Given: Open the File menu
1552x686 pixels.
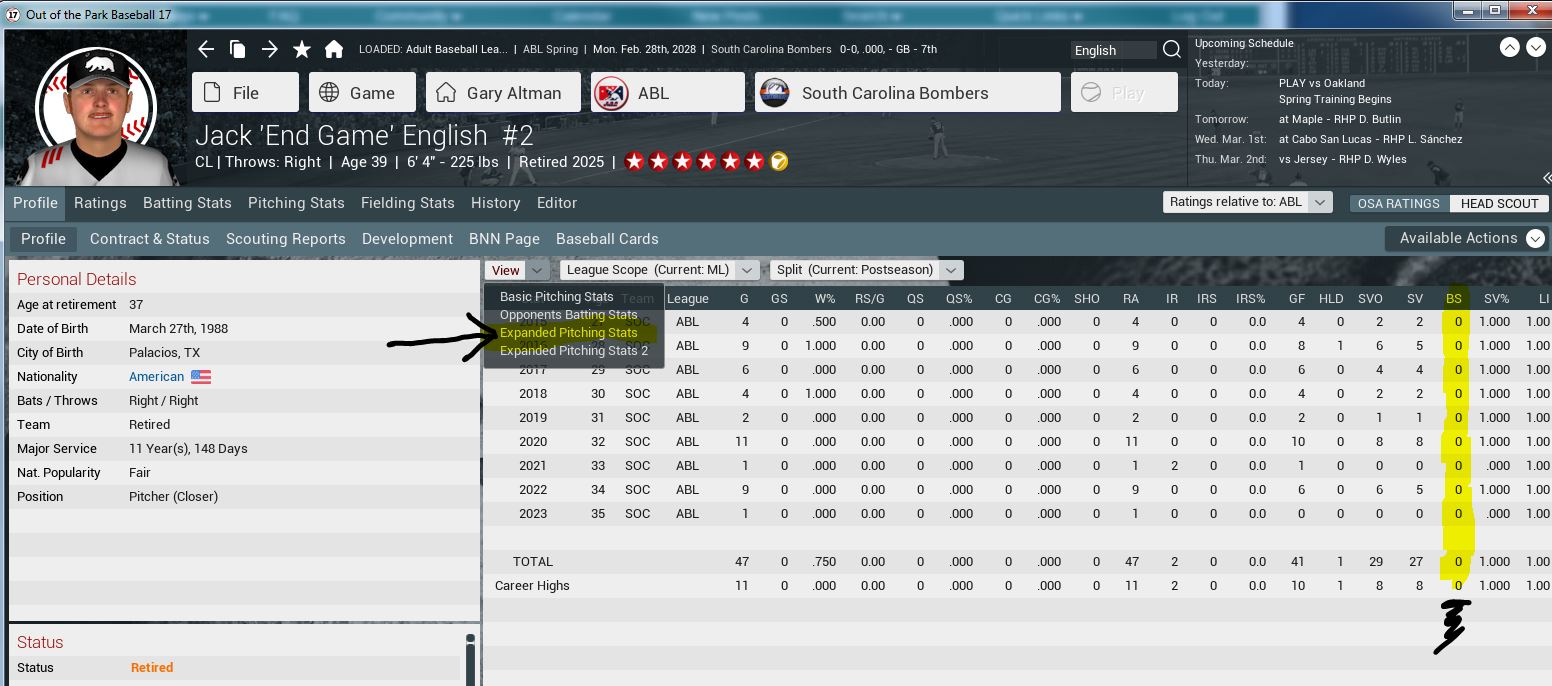Looking at the screenshot, I should [x=245, y=92].
